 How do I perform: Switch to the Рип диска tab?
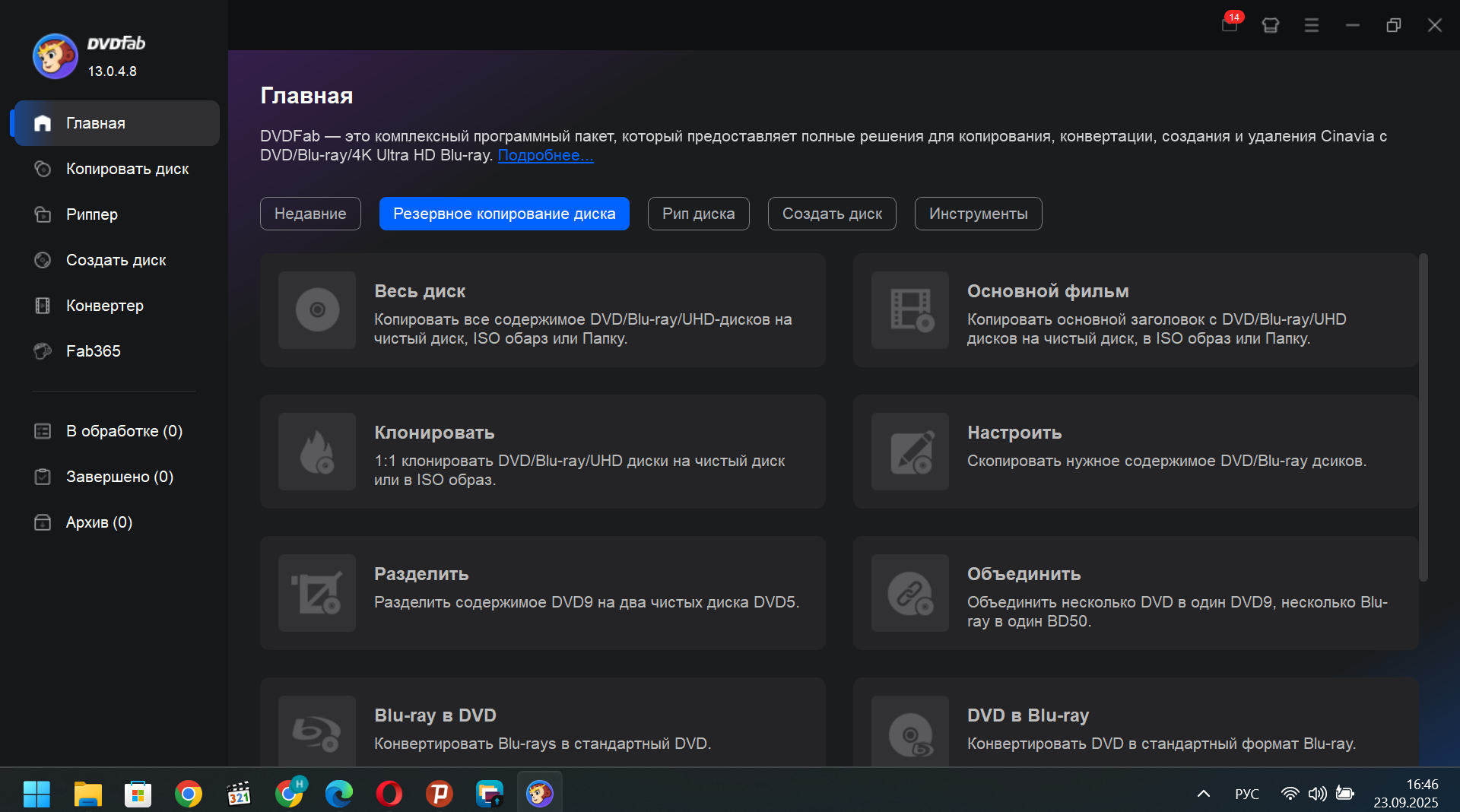pos(698,214)
